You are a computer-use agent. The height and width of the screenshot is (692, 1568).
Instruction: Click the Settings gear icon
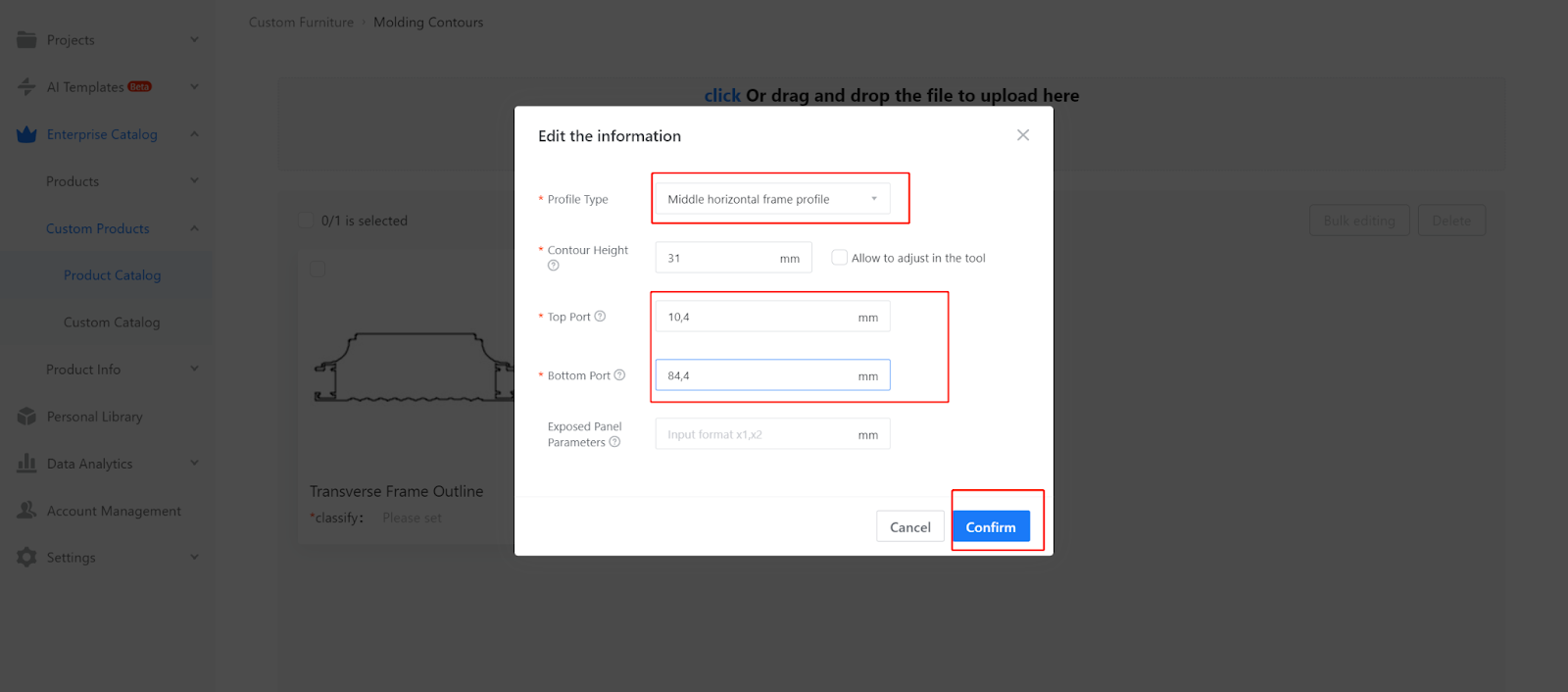click(x=26, y=557)
